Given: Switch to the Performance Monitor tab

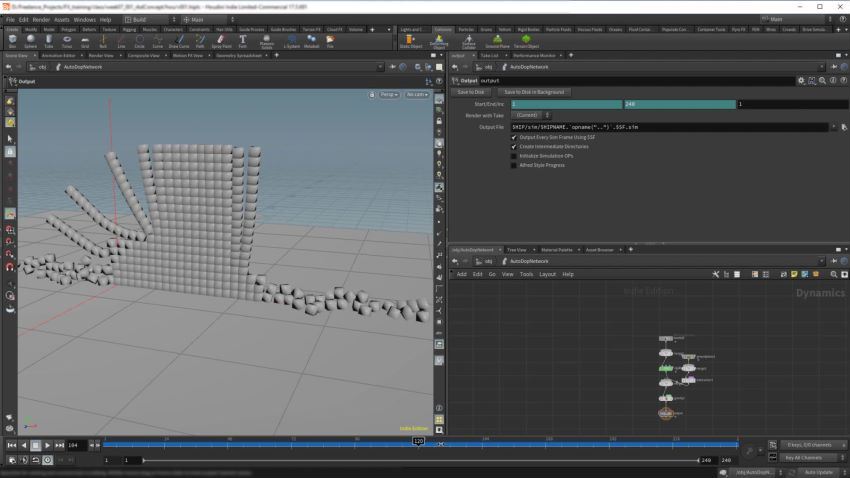Looking at the screenshot, I should tap(533, 55).
